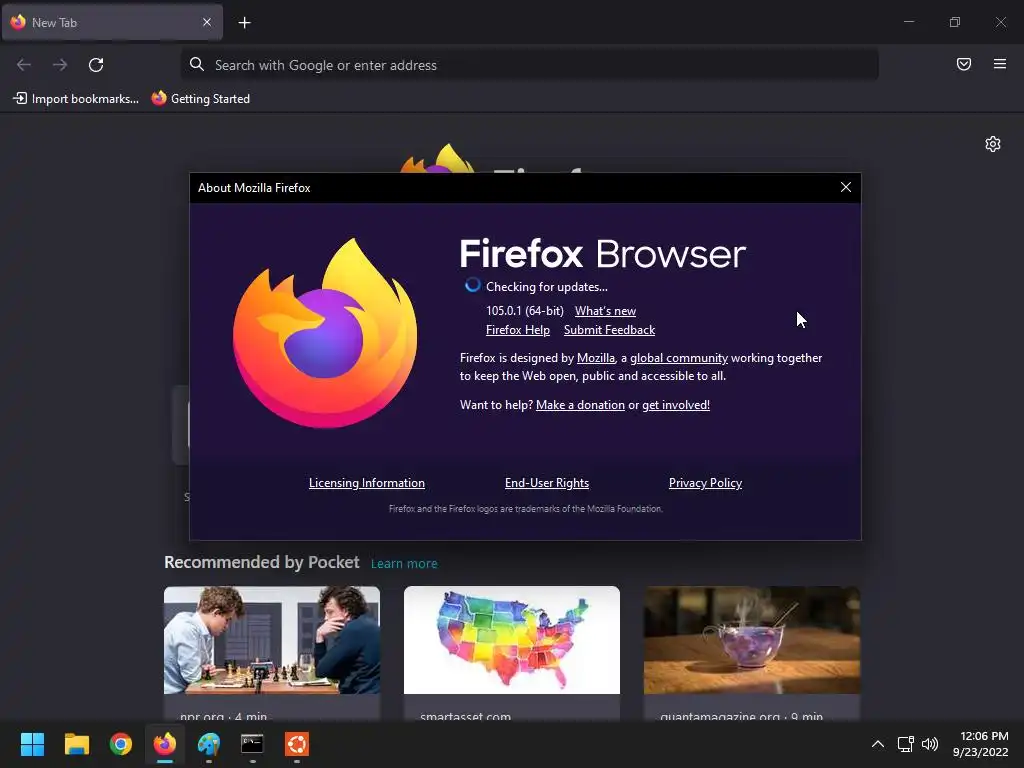Open File Explorer from taskbar
The height and width of the screenshot is (768, 1024).
coord(76,744)
